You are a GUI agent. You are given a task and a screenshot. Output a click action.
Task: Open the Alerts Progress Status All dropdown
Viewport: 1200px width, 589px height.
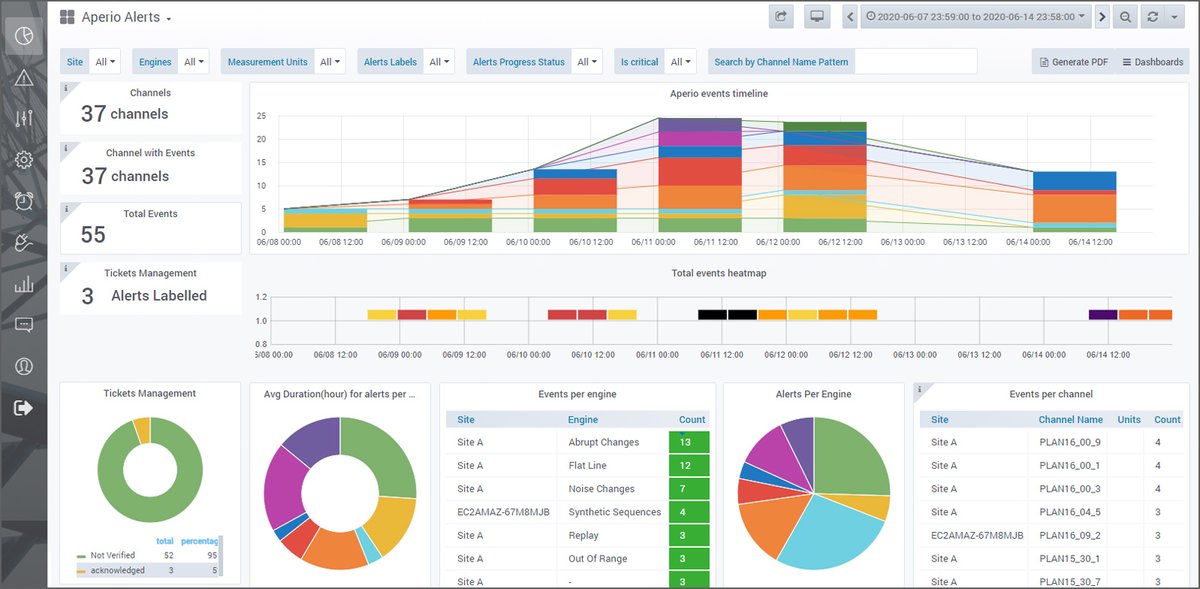pyautogui.click(x=586, y=62)
